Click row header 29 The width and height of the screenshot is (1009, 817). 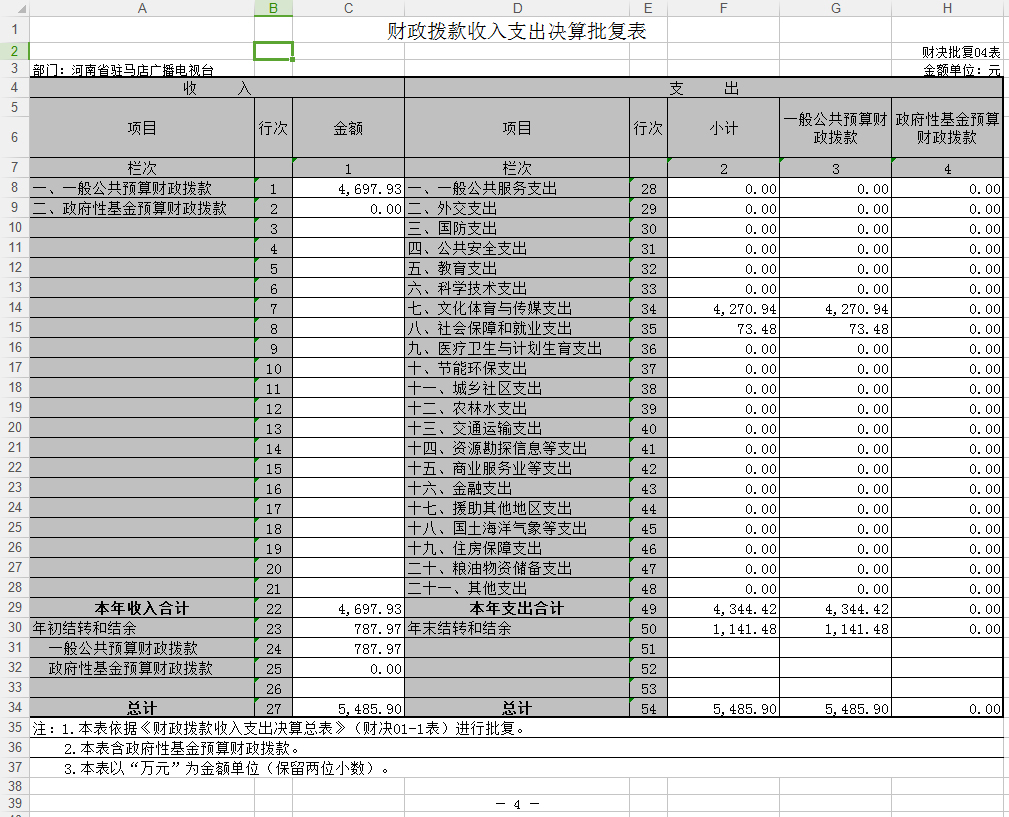pos(14,608)
